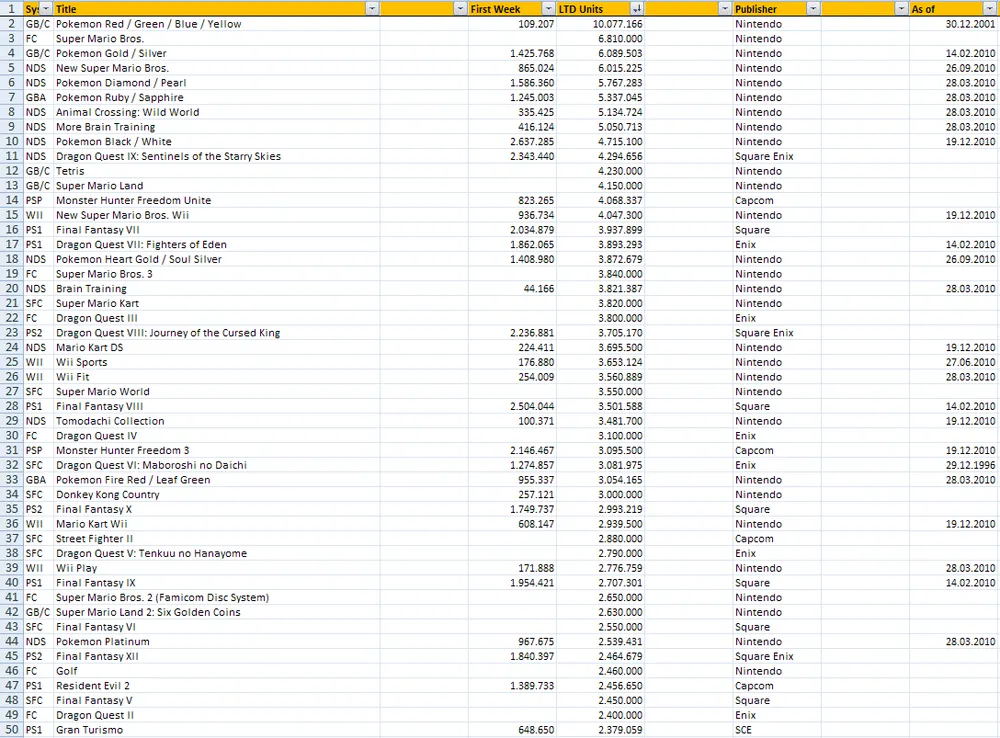Click the SCE publisher cell
1000x738 pixels.
coord(746,730)
